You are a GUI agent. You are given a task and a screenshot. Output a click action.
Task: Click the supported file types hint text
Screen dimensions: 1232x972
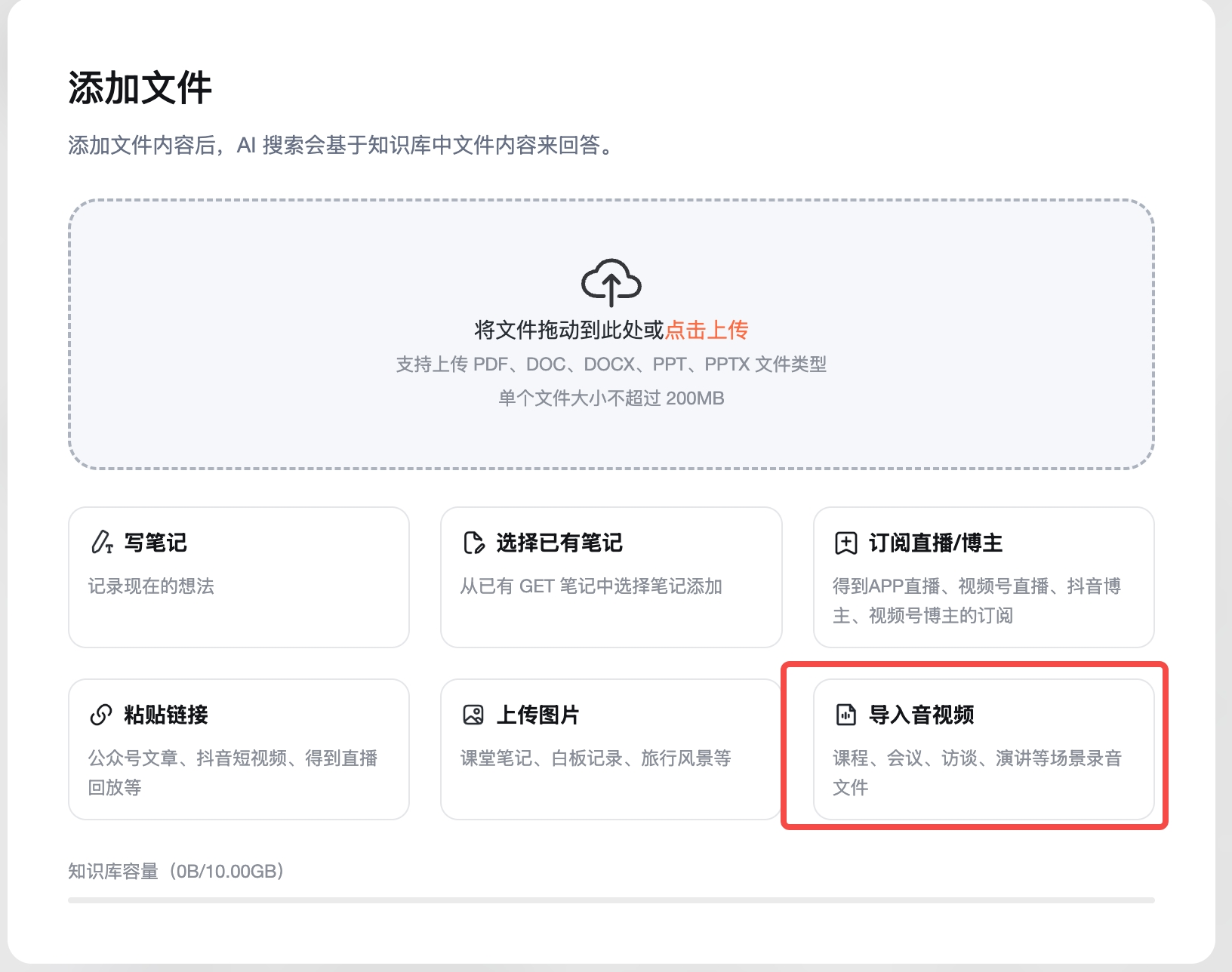pyautogui.click(x=611, y=364)
